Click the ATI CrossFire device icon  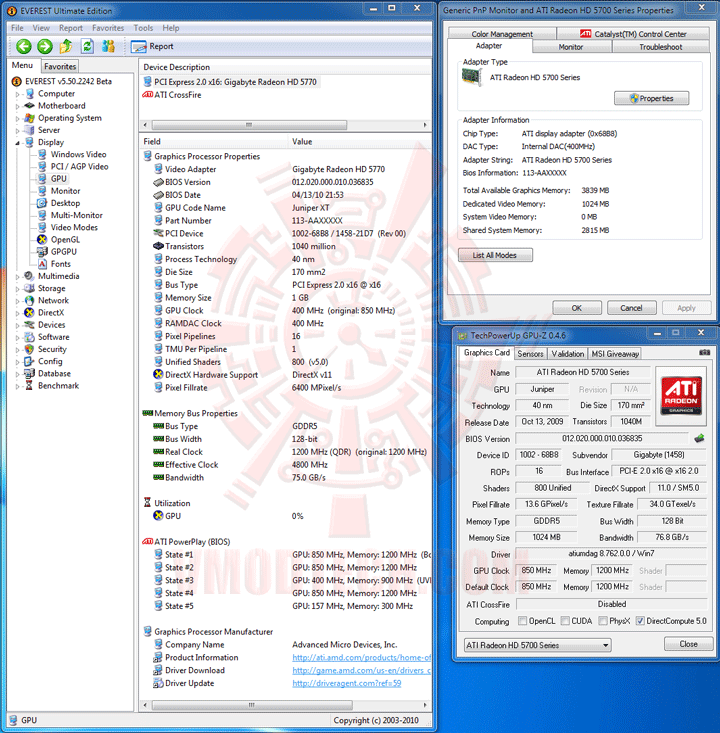[x=147, y=94]
